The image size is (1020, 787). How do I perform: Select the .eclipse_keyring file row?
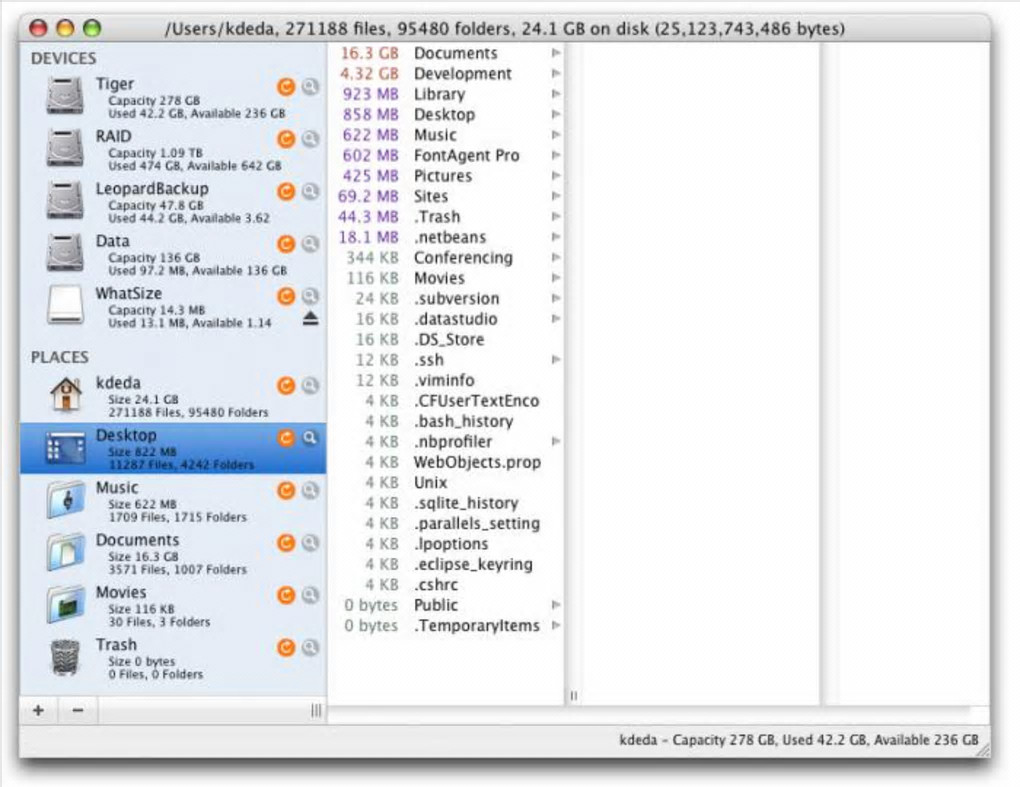click(446, 564)
